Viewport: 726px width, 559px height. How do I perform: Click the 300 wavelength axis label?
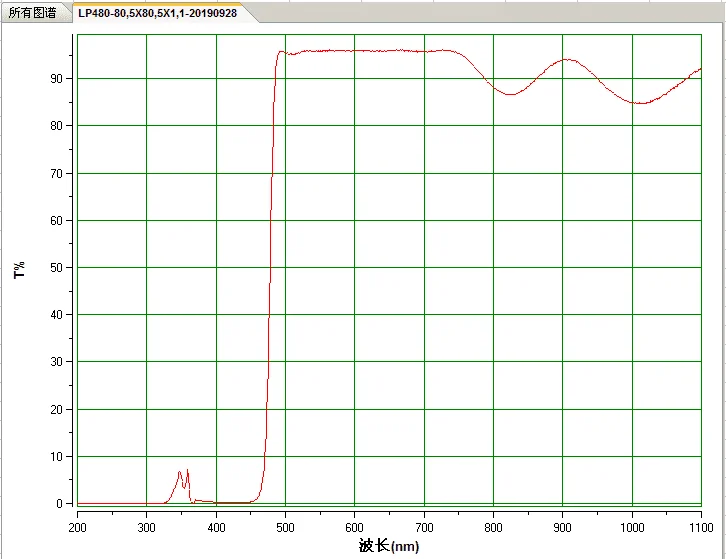[146, 528]
